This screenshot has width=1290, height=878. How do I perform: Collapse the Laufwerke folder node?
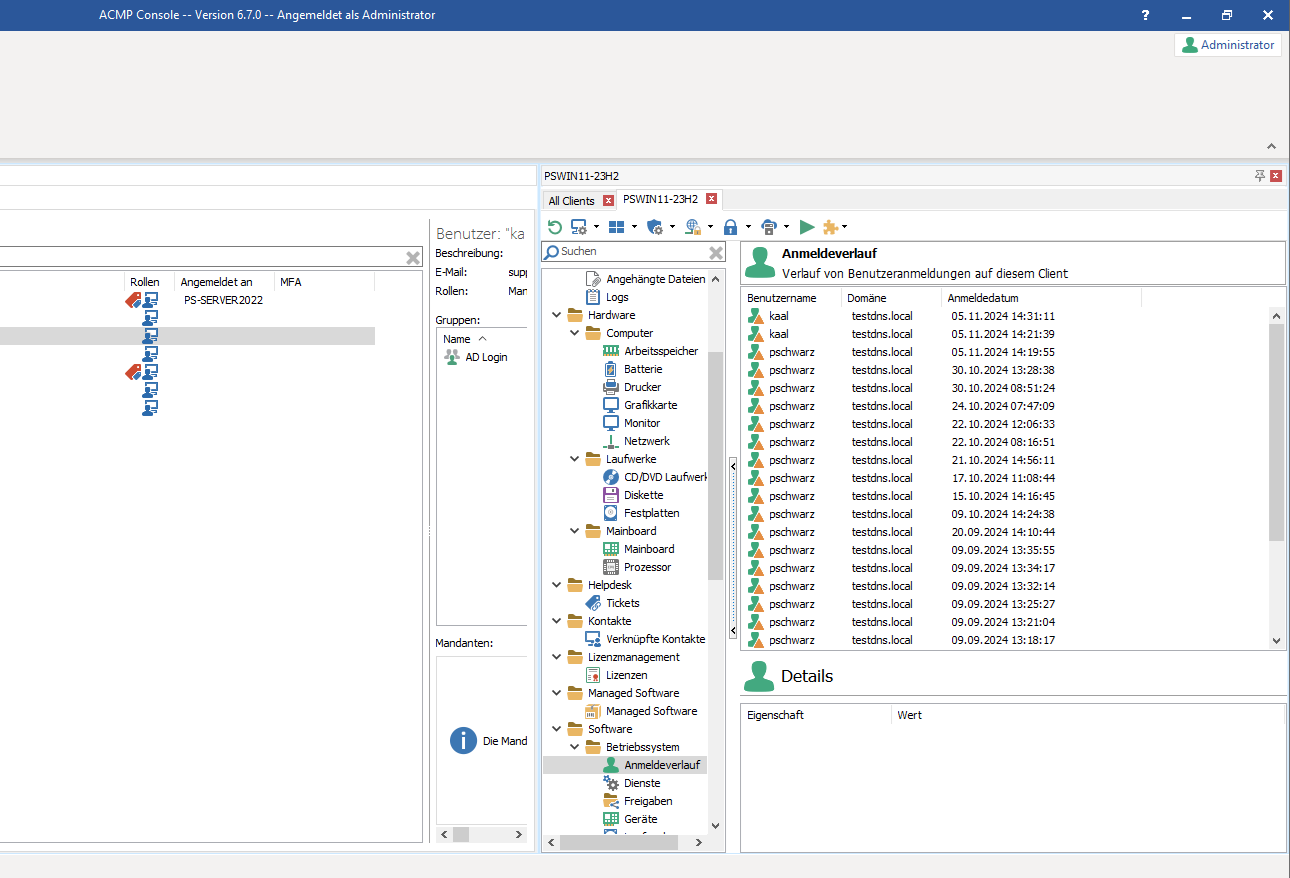click(575, 459)
